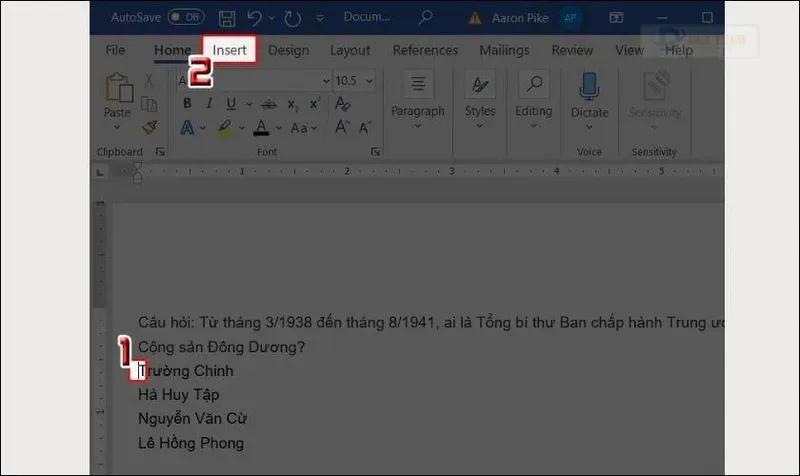
Task: Open the font name dropdown
Action: pos(326,81)
